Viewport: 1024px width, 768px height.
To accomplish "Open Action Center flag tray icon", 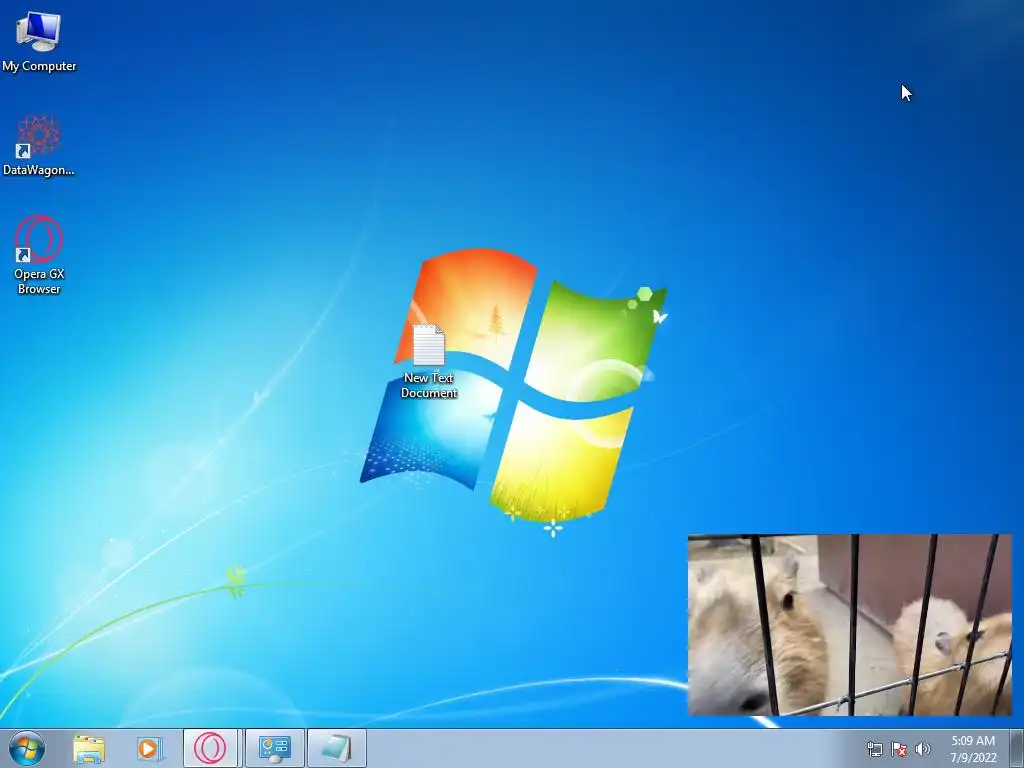I will 899,749.
